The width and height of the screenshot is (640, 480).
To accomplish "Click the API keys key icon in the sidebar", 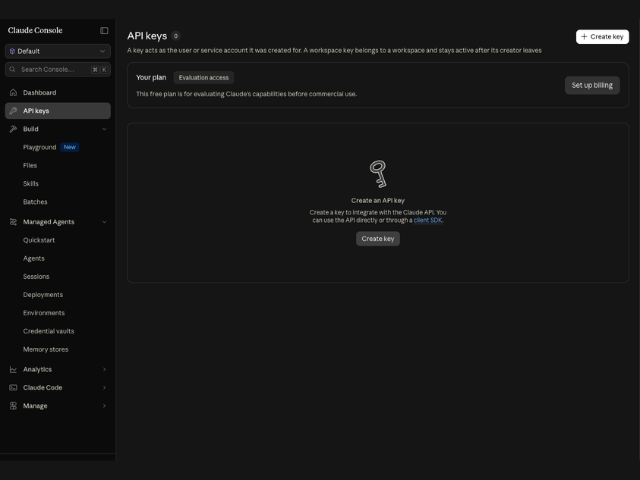I will 13,111.
